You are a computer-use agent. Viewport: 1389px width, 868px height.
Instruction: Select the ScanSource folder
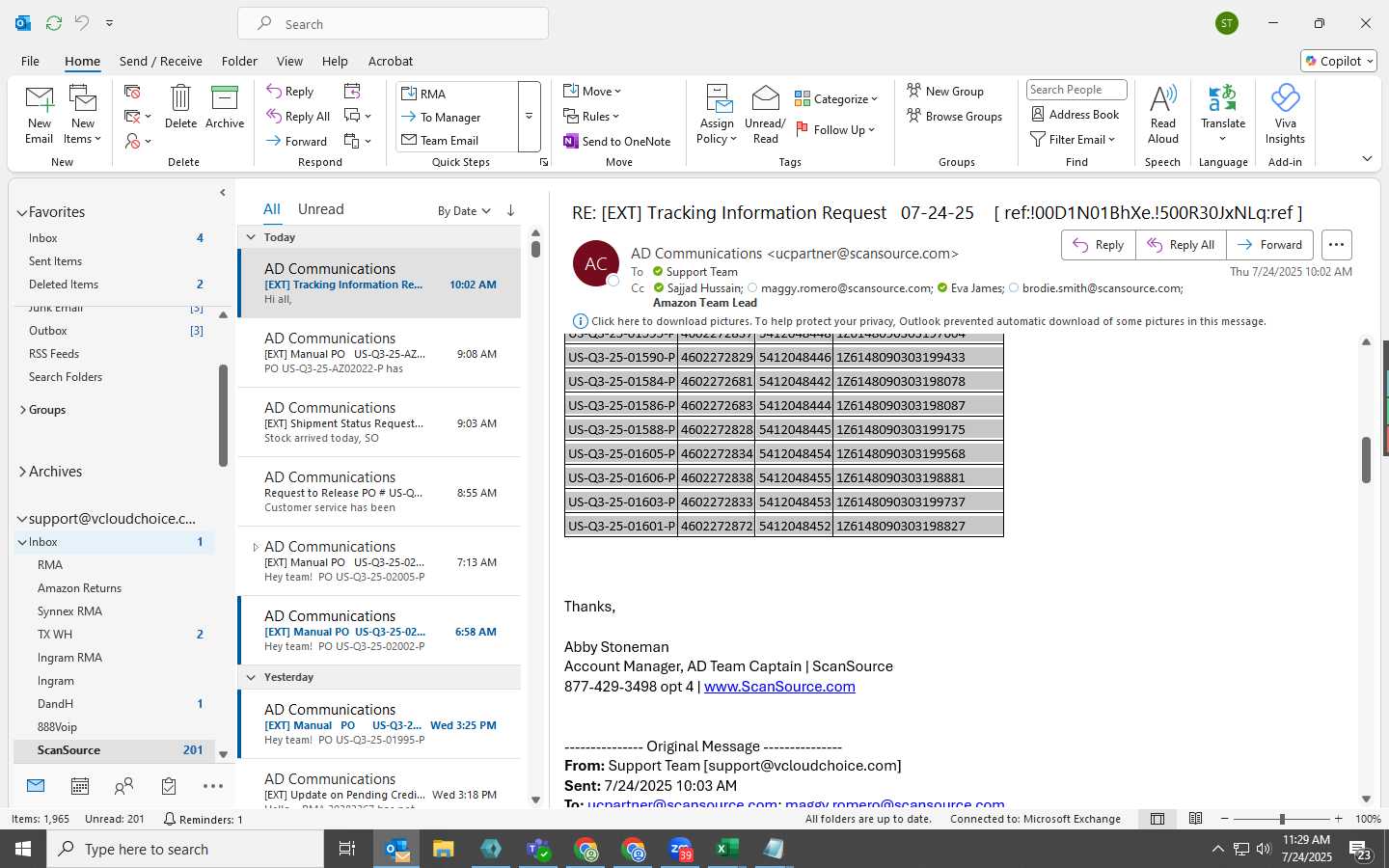point(114,750)
